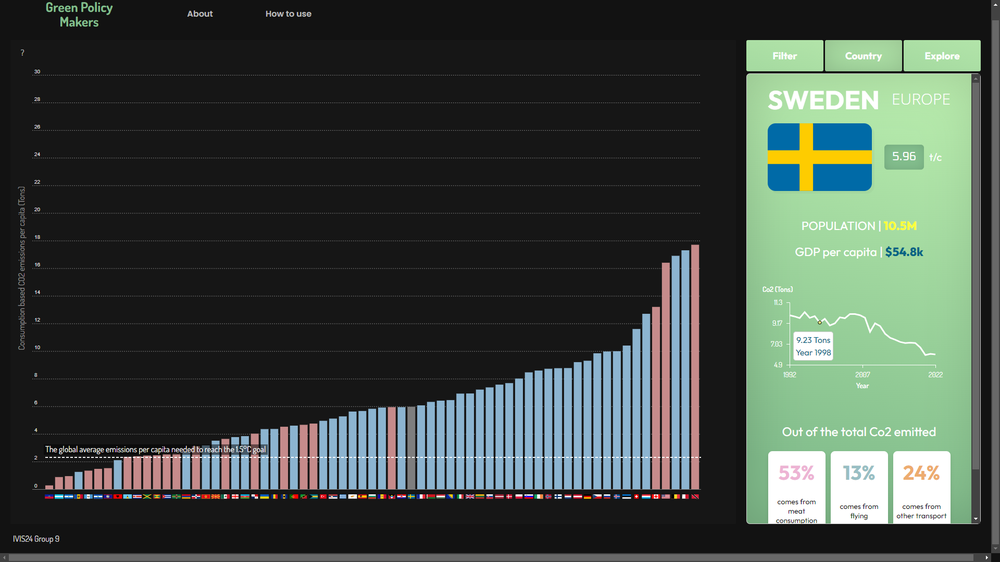The width and height of the screenshot is (1000, 562).
Task: Pick the Denmark flag icon
Action: (x=509, y=496)
